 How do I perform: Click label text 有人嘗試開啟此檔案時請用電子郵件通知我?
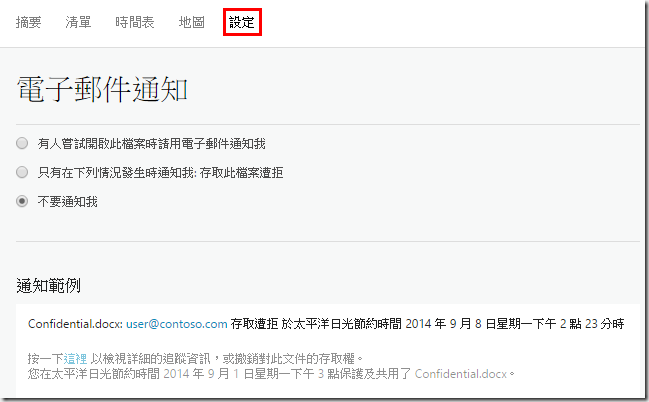(151, 144)
